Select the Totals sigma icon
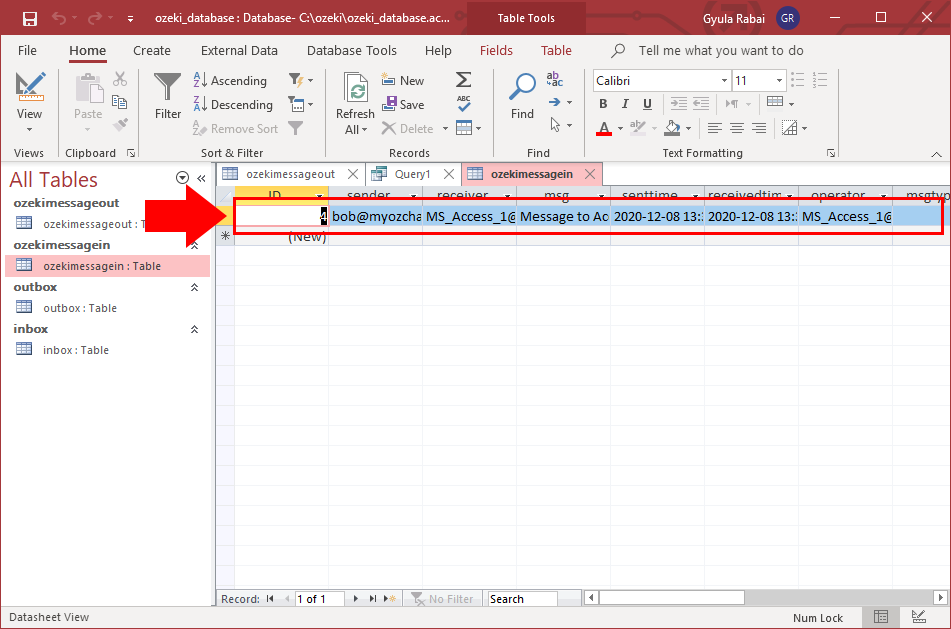This screenshot has width=951, height=629. 462,81
